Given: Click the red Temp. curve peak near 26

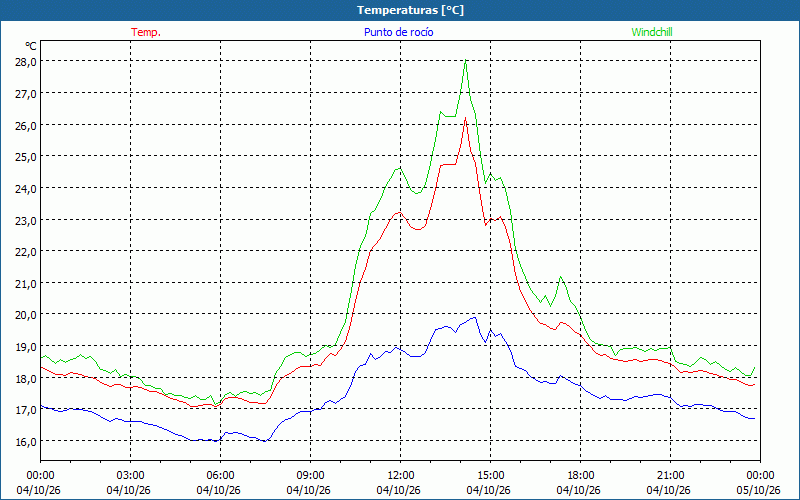Looking at the screenshot, I should 465,118.
